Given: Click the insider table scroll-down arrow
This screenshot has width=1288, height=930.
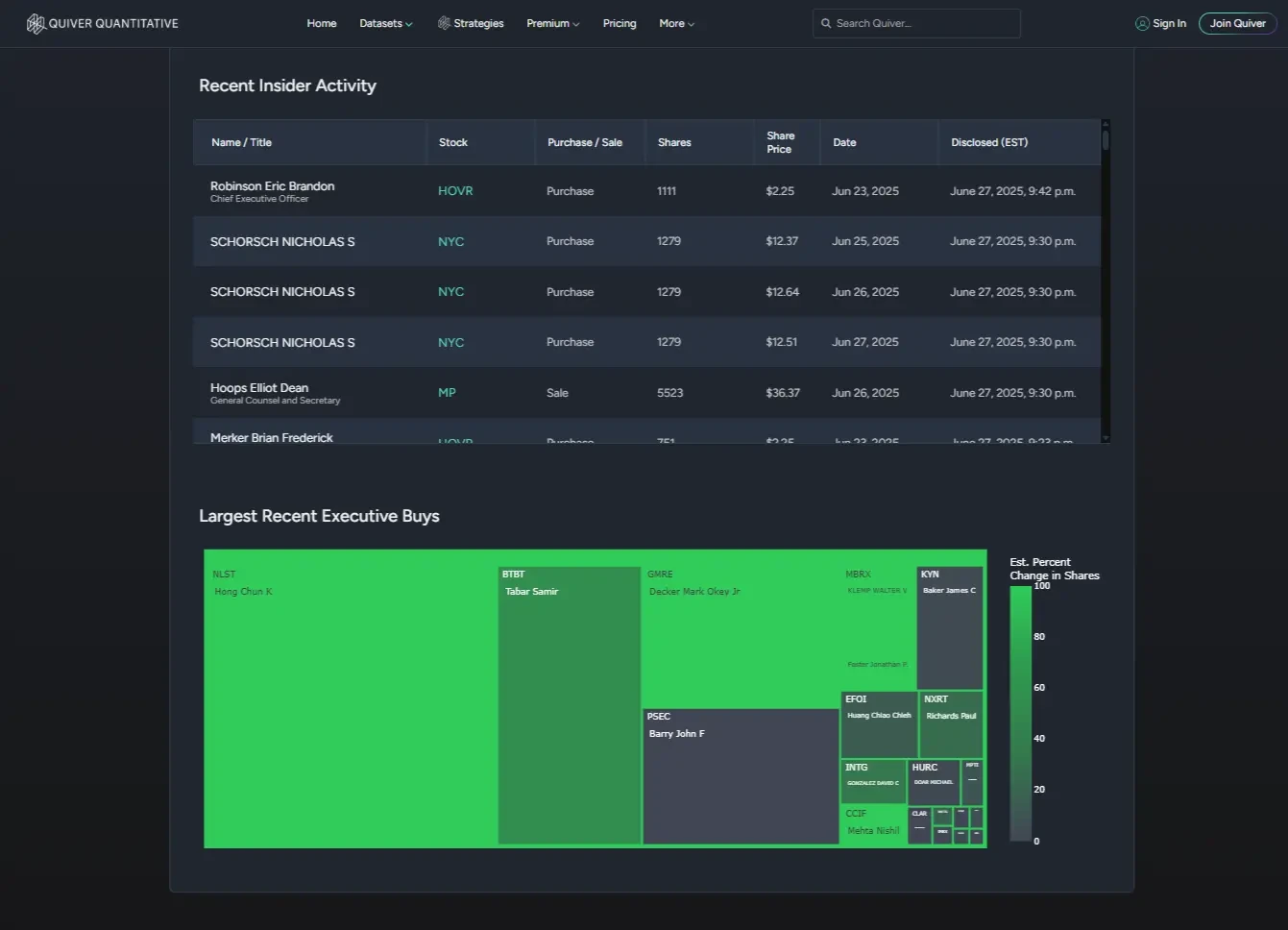Looking at the screenshot, I should pyautogui.click(x=1106, y=438).
